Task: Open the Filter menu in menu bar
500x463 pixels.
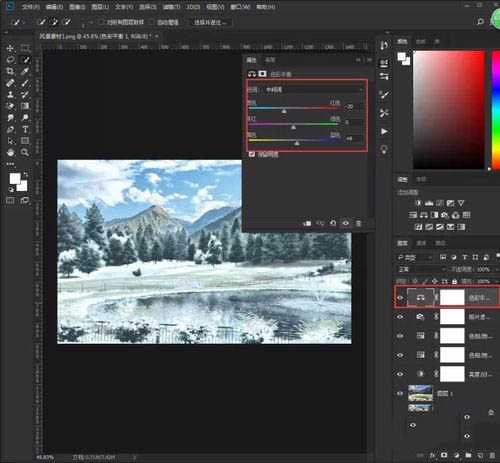Action: pyautogui.click(x=171, y=7)
